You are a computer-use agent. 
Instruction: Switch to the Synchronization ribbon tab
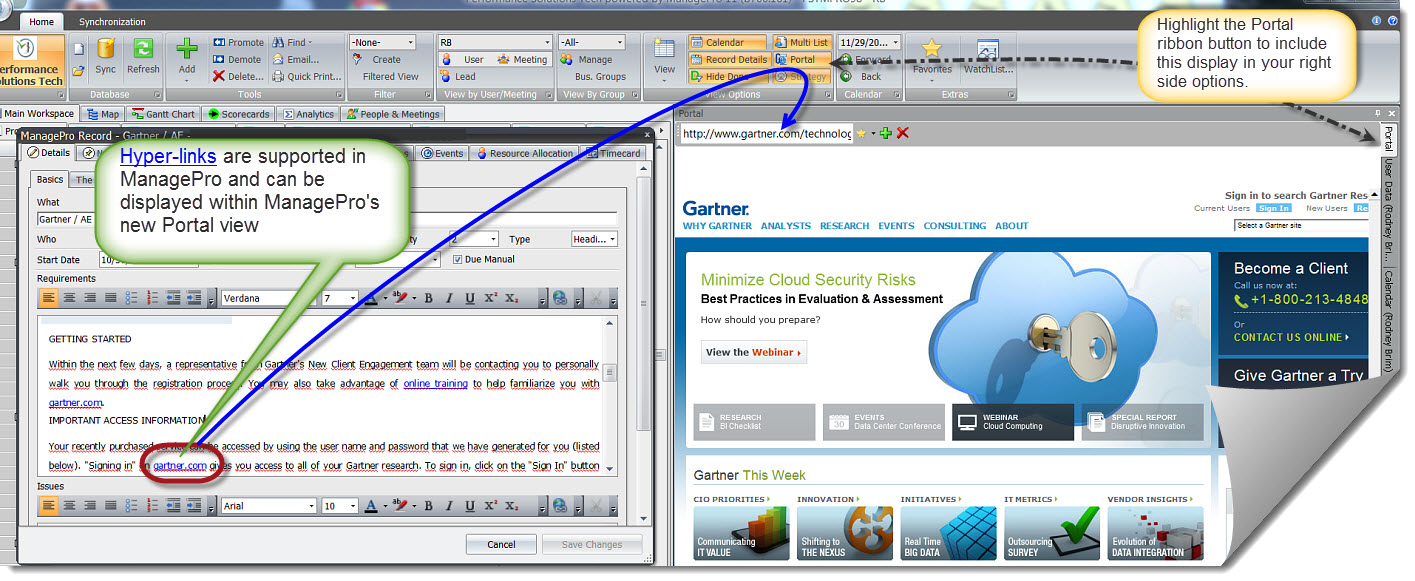click(x=112, y=21)
